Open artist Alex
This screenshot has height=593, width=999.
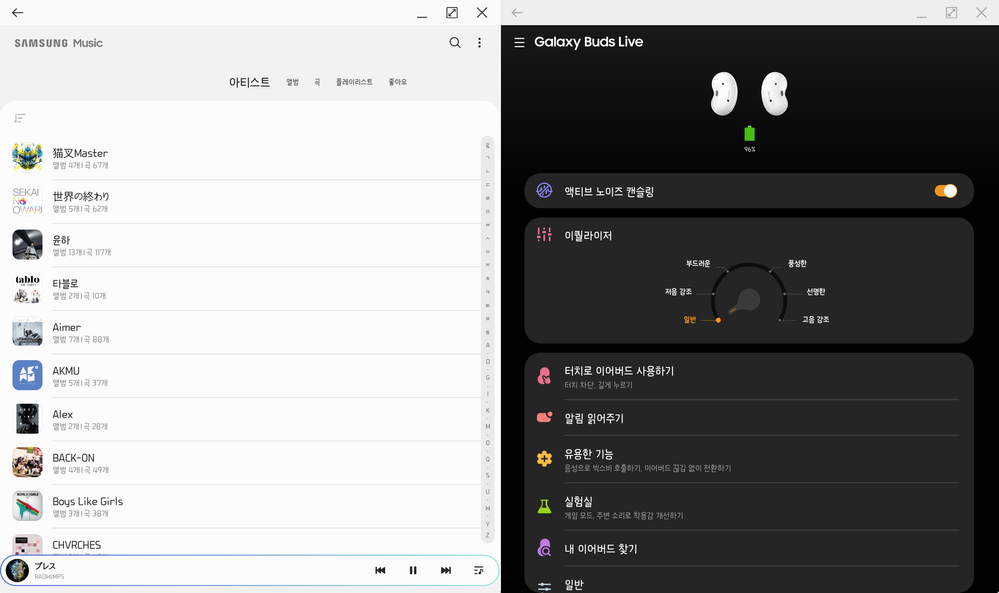[242, 419]
